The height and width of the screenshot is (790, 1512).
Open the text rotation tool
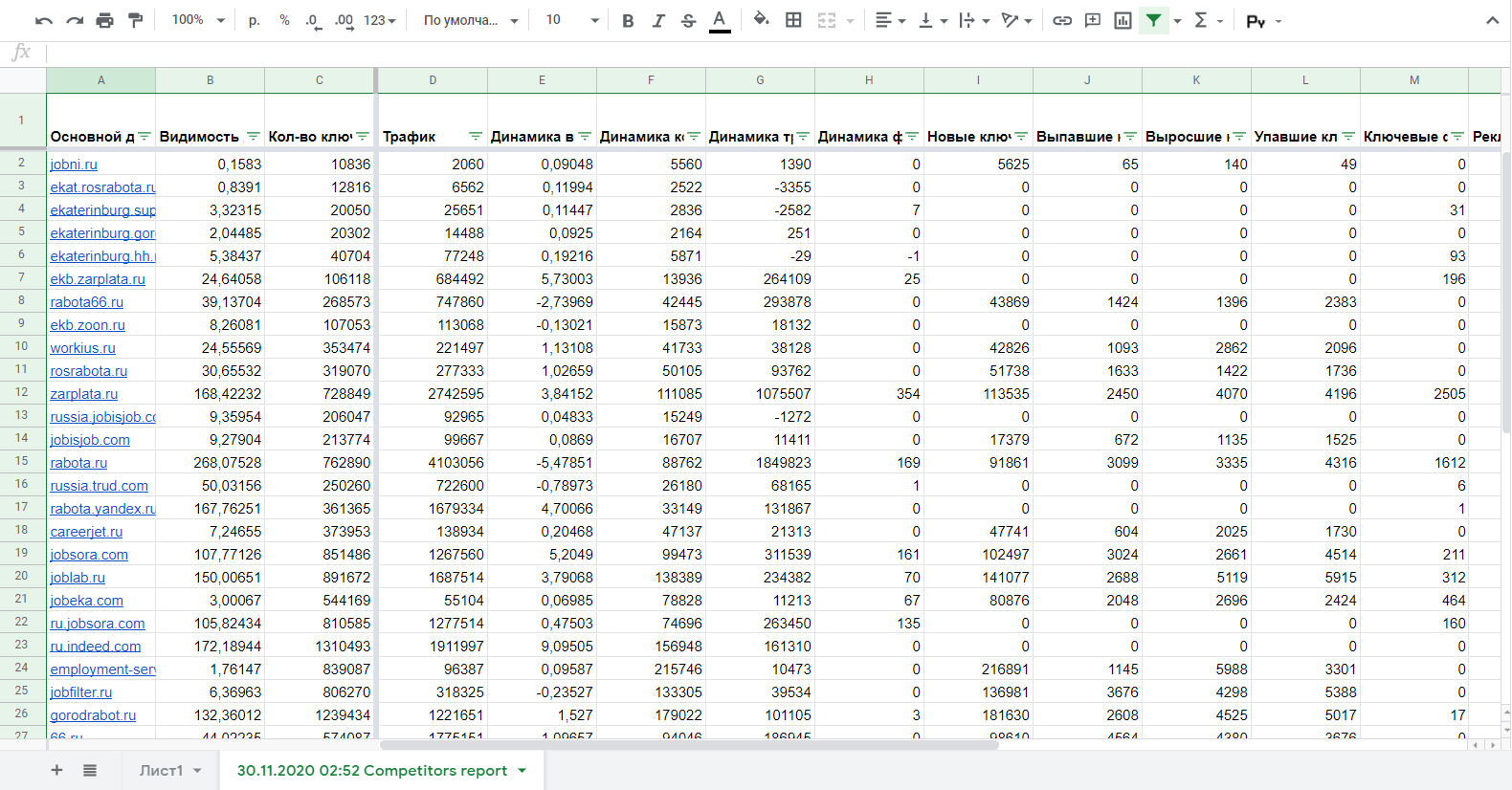1016,20
